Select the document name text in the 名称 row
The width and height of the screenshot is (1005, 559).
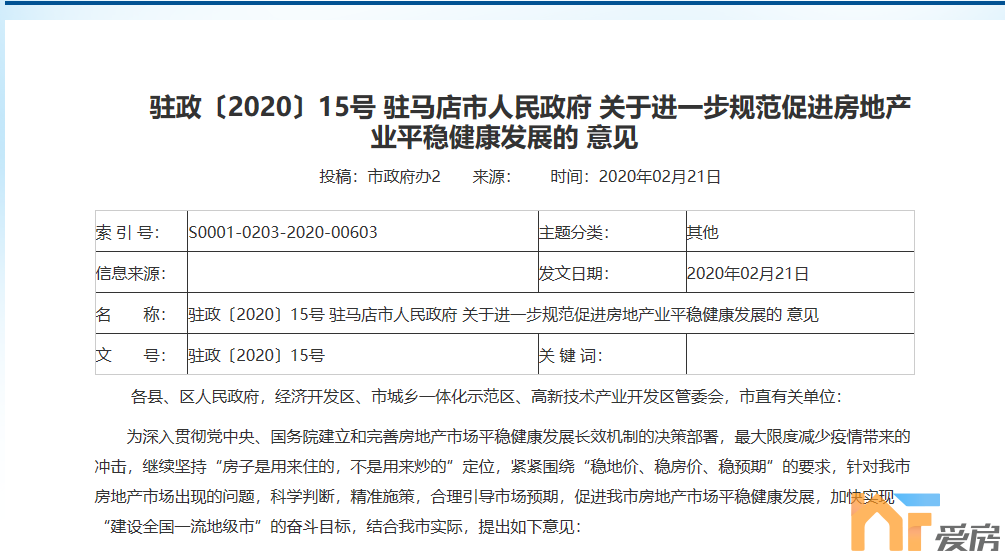coord(503,315)
